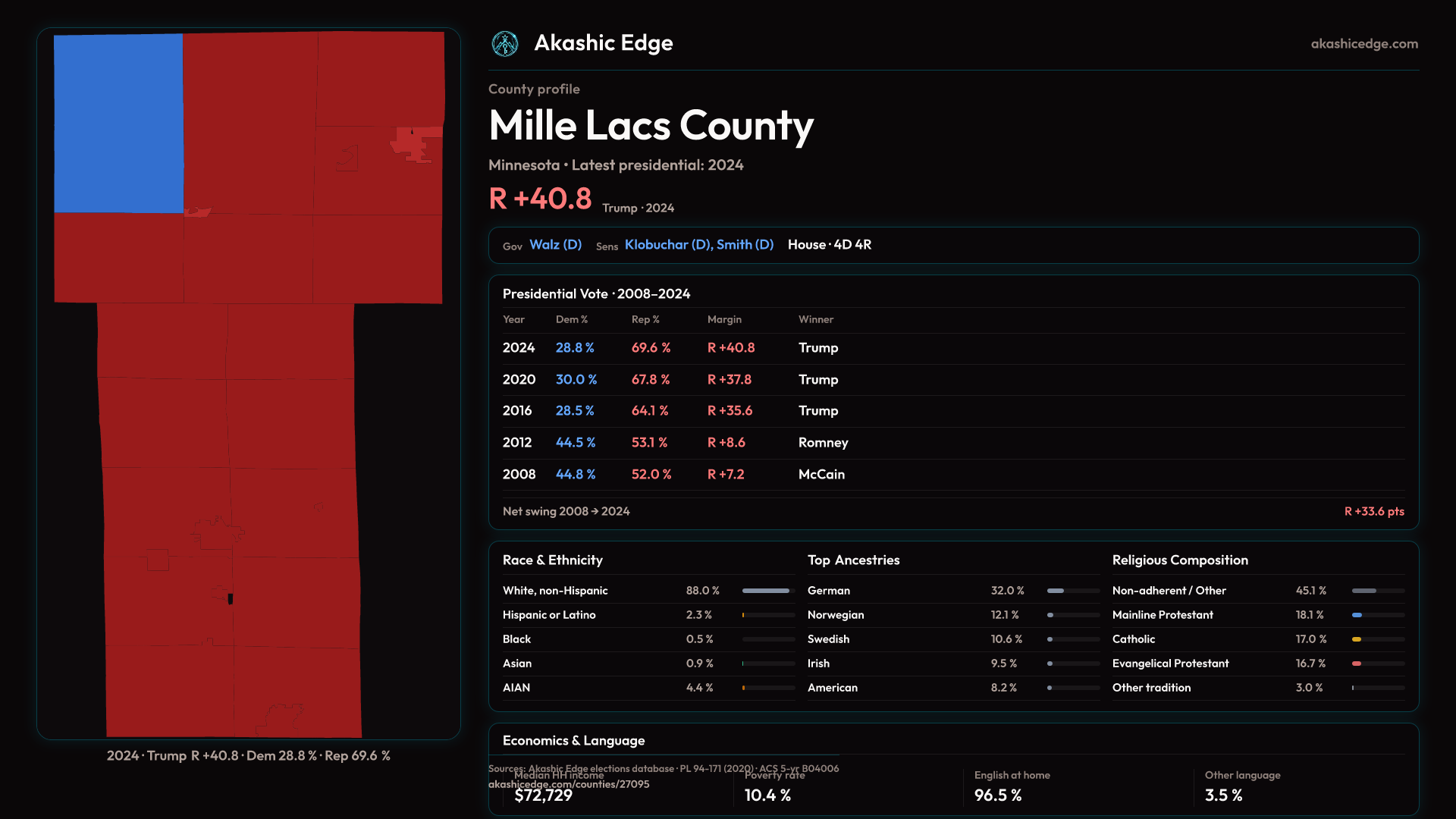1456x819 pixels.
Task: Click the Catholic yellow bar indicator
Action: (1357, 639)
